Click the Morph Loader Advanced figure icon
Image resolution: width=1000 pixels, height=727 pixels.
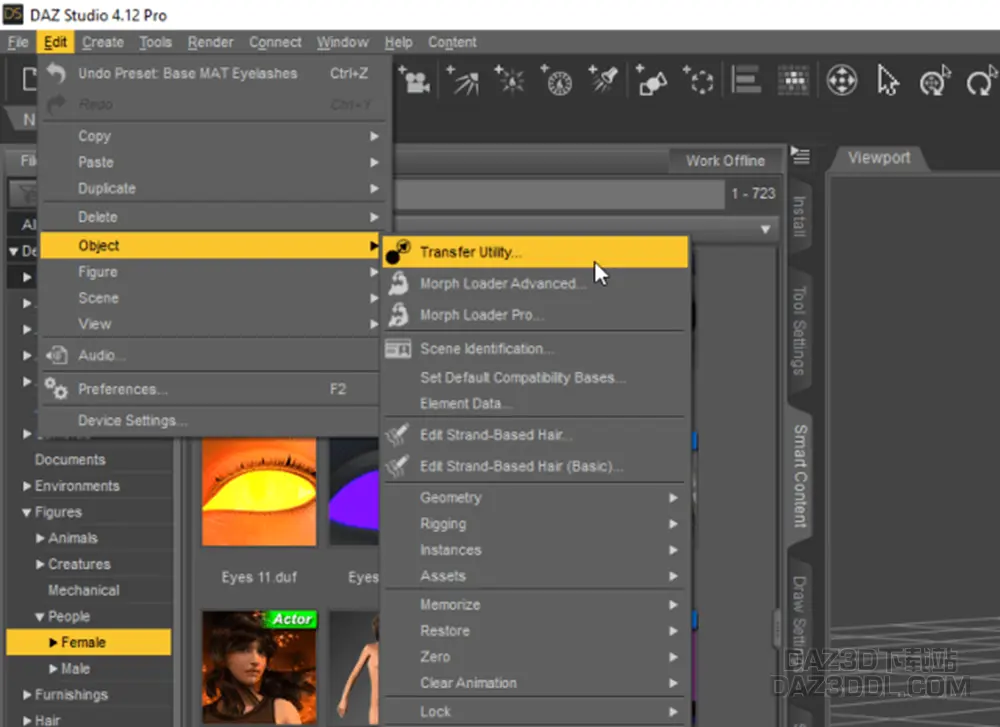399,283
